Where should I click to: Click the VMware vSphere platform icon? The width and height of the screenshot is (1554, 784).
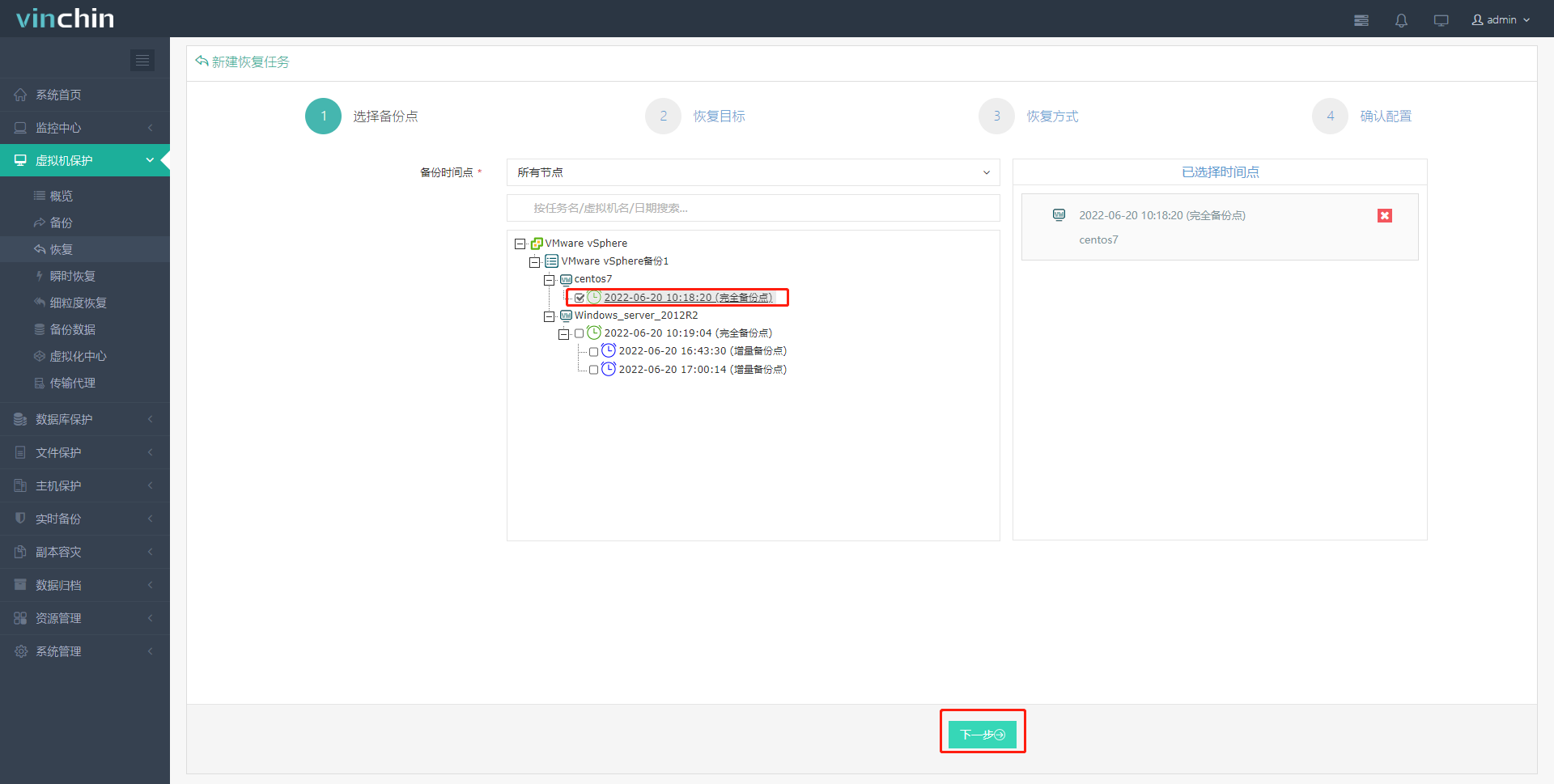[x=537, y=244]
